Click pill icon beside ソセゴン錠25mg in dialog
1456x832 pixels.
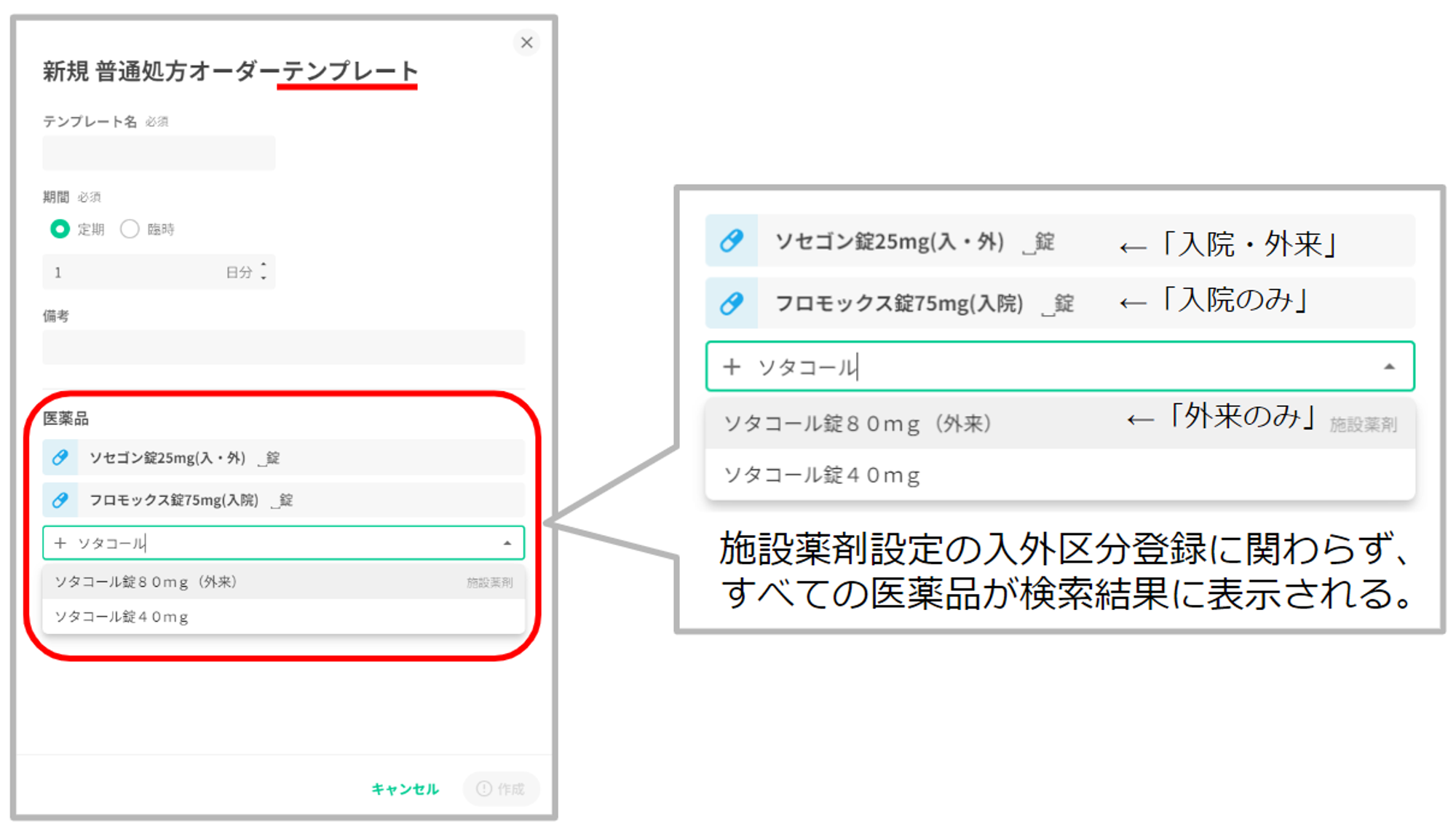[x=60, y=457]
